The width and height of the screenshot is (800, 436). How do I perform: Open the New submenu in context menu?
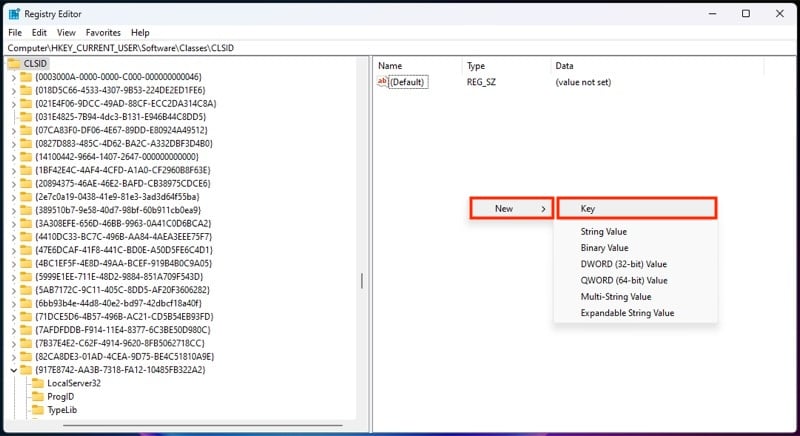point(512,209)
